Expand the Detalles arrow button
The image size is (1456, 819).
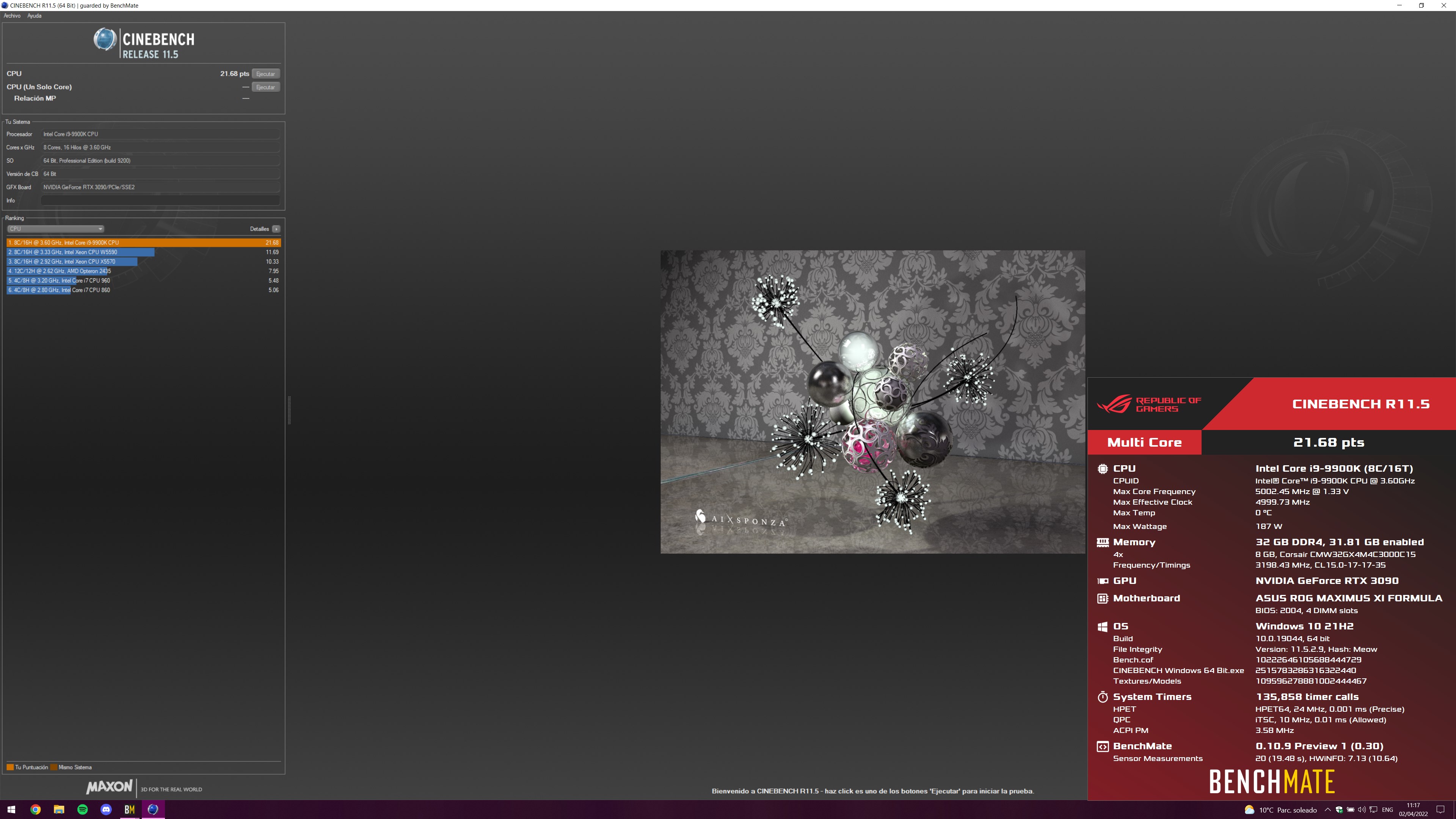[x=276, y=229]
